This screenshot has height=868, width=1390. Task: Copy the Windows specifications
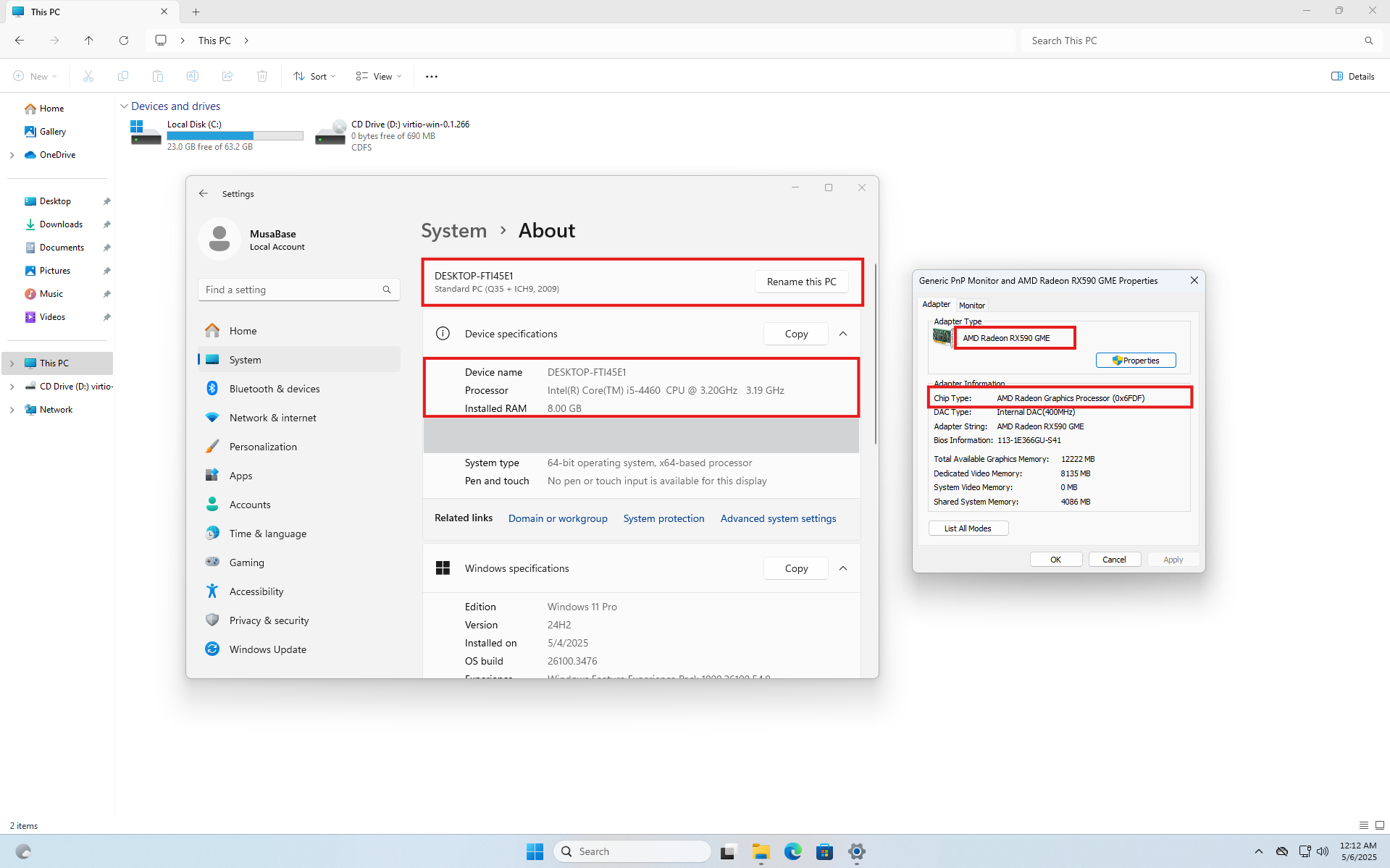point(796,568)
